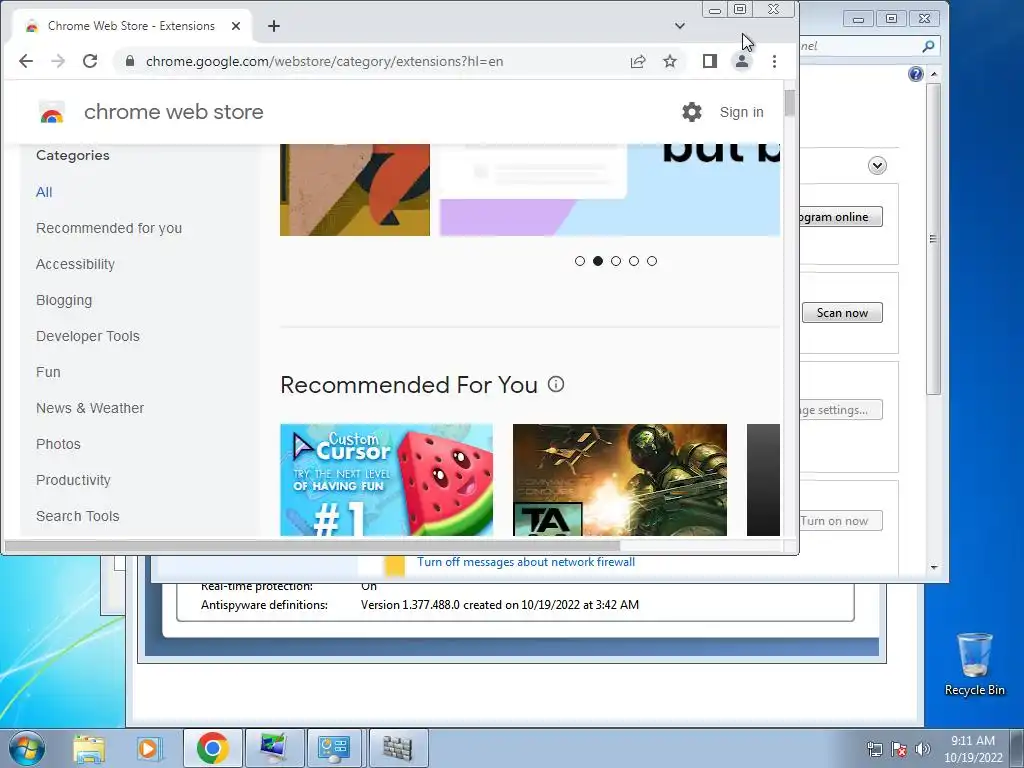
Task: Open Chrome side panel
Action: [710, 61]
